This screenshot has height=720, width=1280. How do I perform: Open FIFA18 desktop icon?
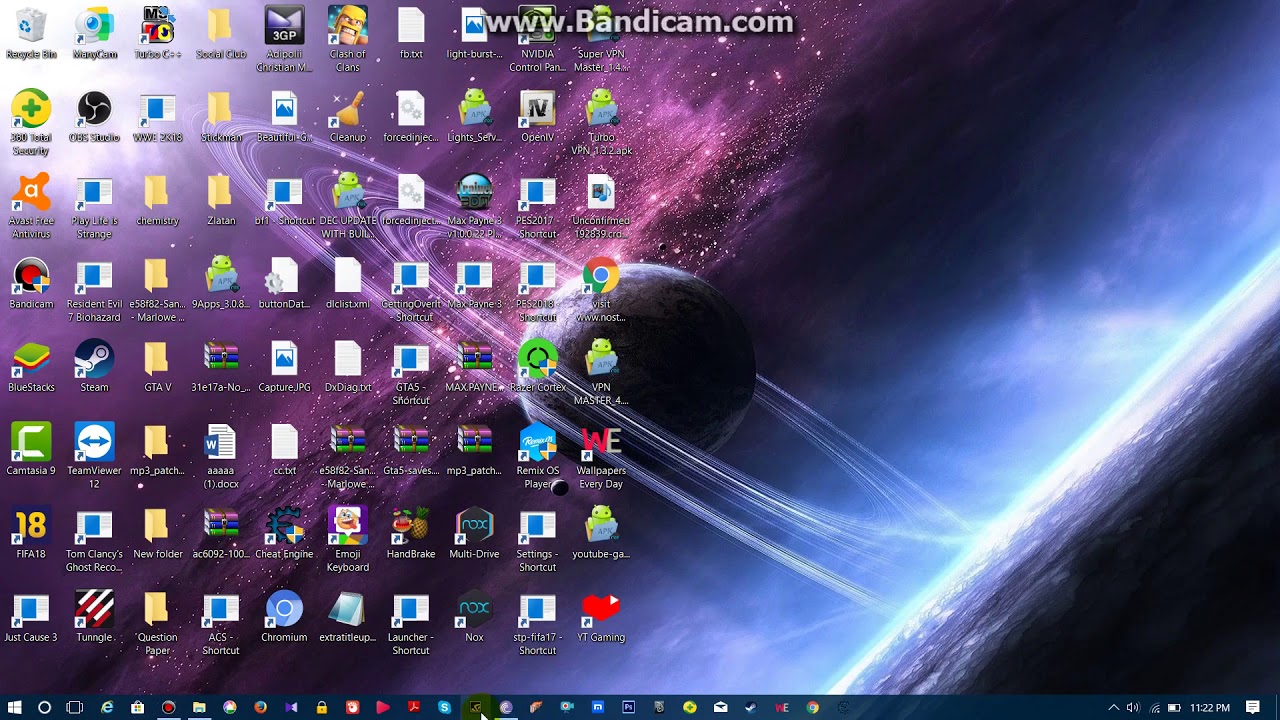pos(31,534)
